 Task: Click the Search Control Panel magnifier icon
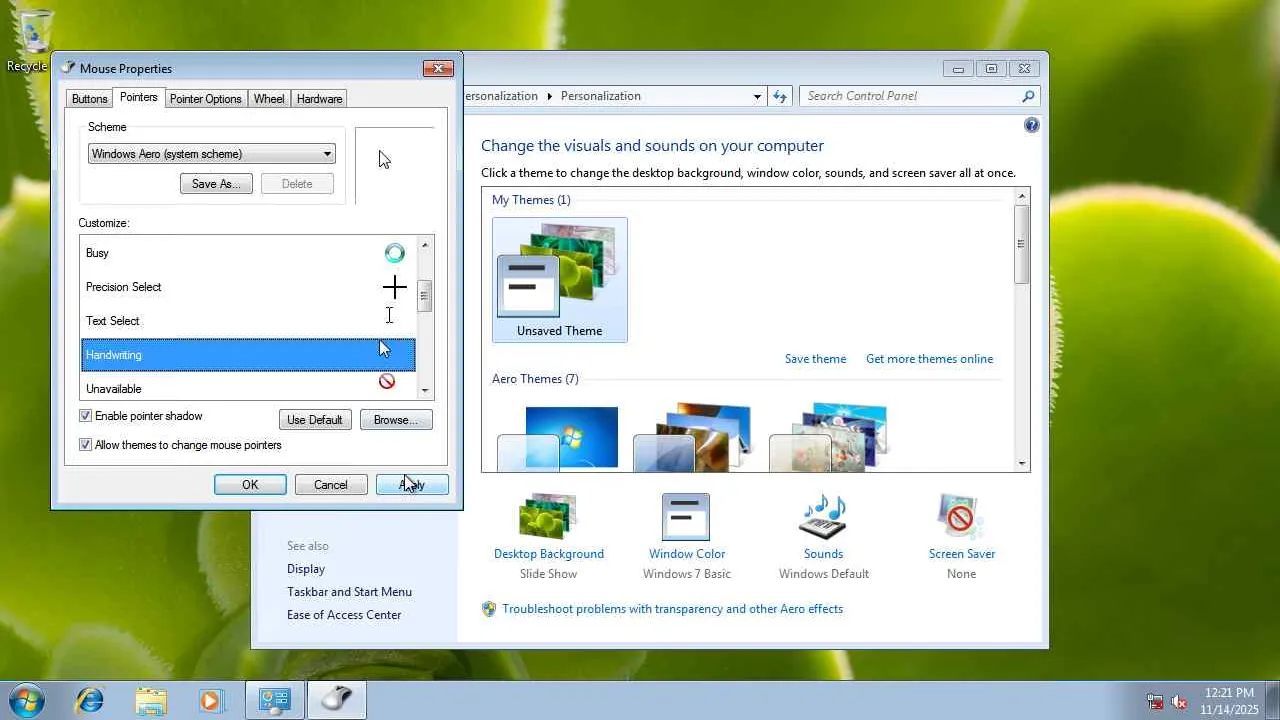(1028, 96)
